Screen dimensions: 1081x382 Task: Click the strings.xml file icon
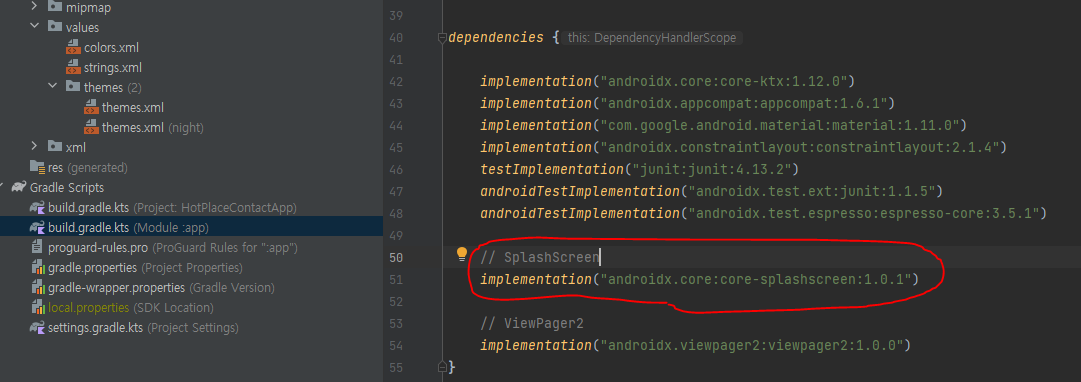[73, 68]
